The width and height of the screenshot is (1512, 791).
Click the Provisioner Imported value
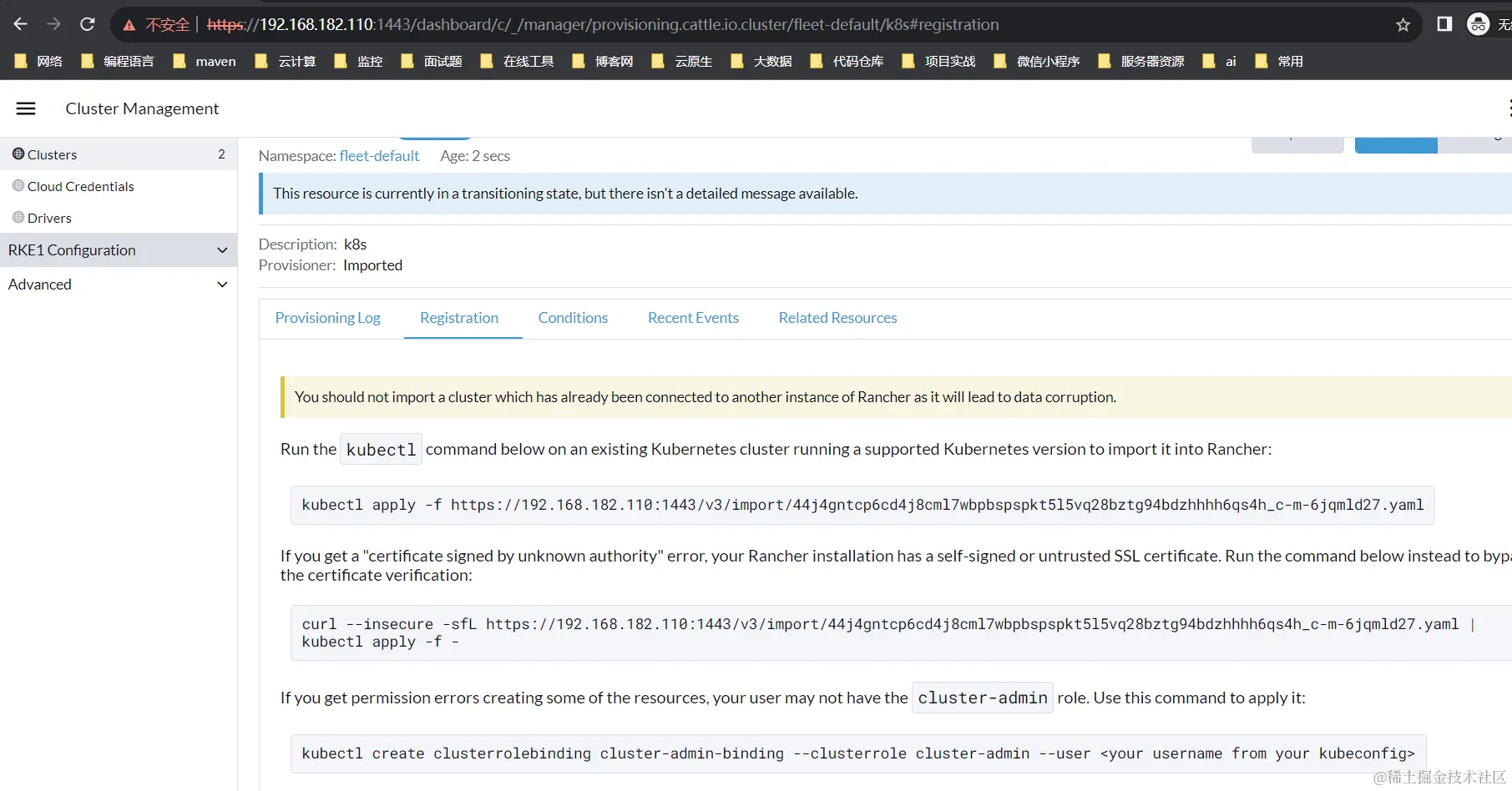pos(372,265)
